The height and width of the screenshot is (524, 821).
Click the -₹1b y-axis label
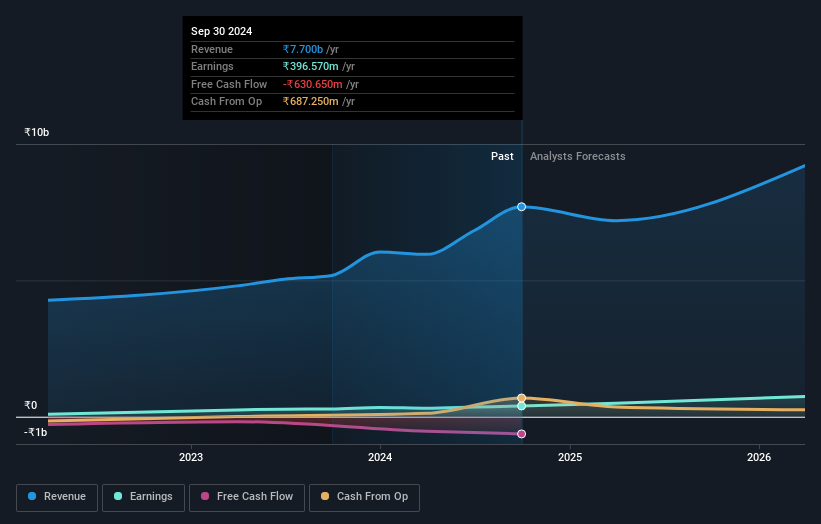coord(36,432)
